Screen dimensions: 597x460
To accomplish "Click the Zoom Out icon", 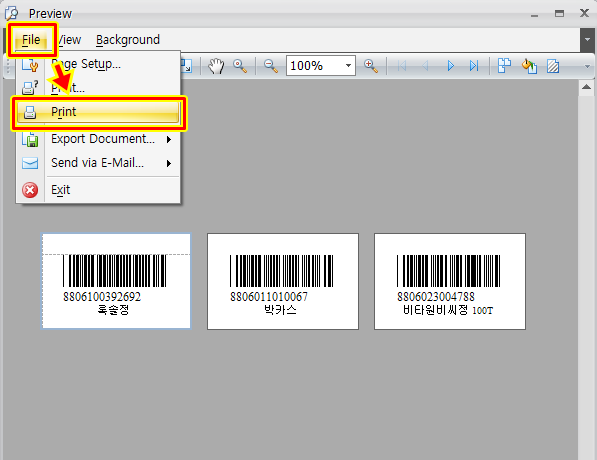I will coord(271,66).
